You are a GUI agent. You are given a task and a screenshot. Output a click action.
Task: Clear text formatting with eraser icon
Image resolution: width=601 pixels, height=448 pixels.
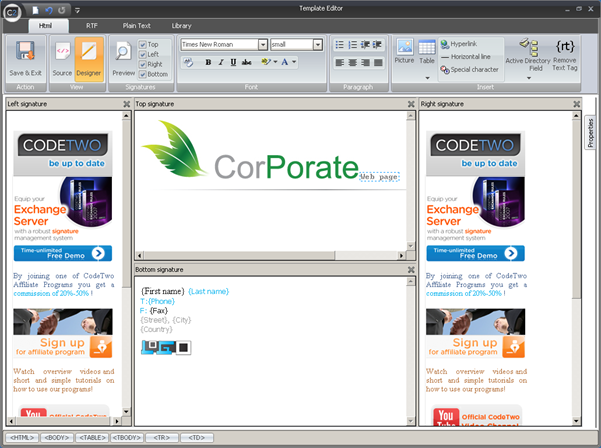188,62
